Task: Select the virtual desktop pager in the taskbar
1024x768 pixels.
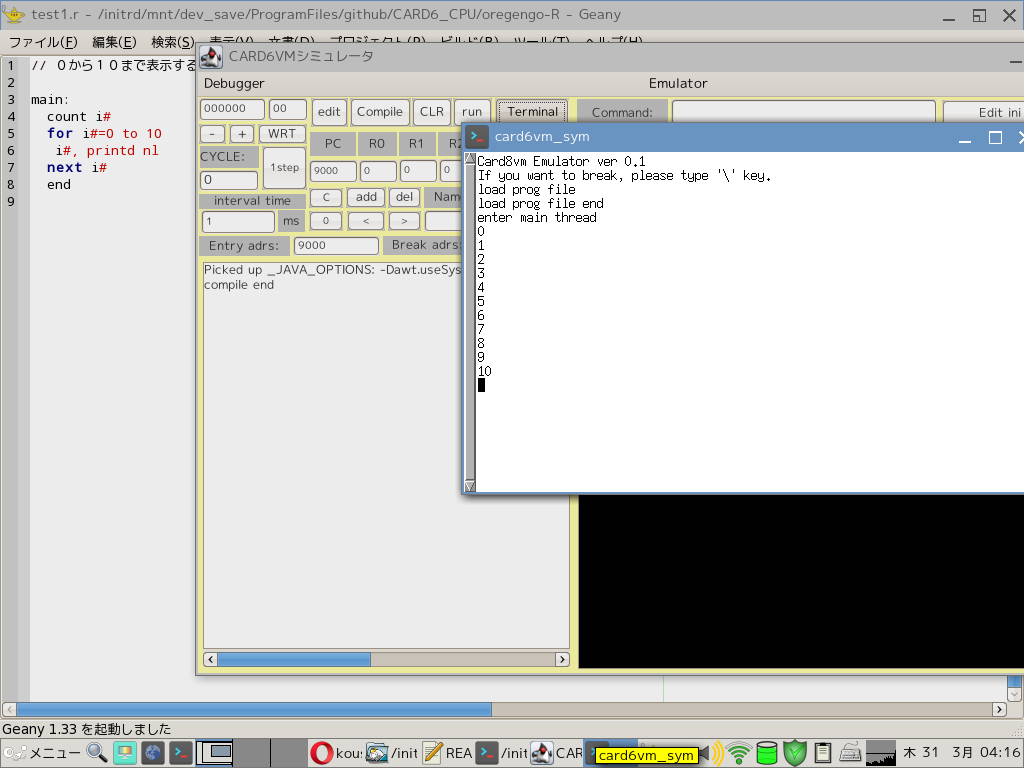Action: (251, 753)
